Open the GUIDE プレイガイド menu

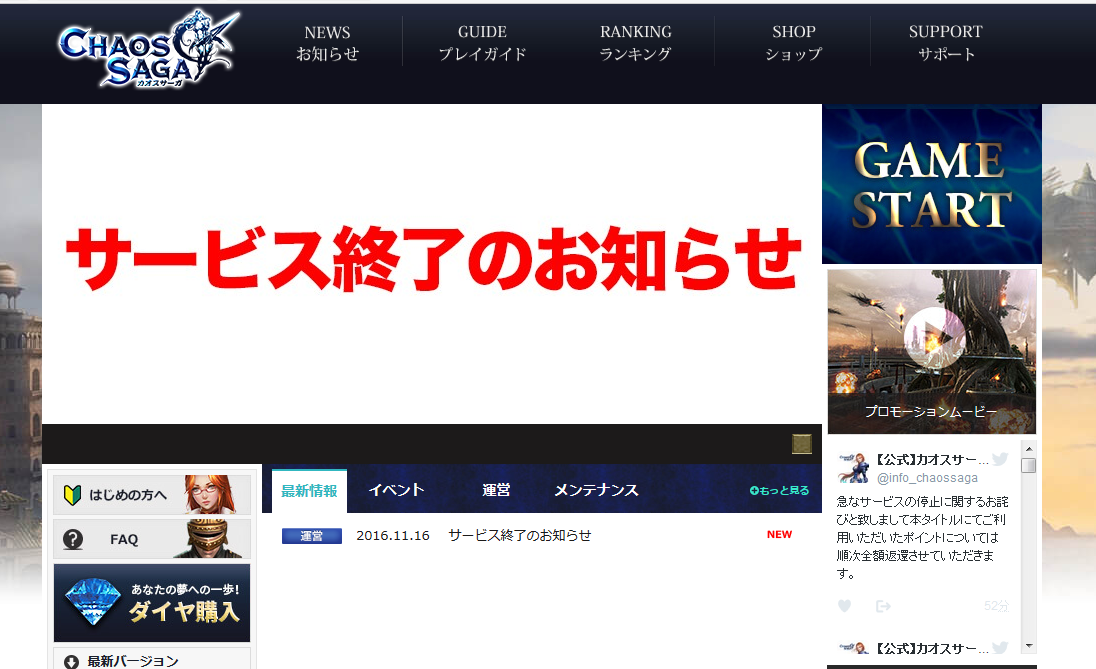tap(482, 44)
